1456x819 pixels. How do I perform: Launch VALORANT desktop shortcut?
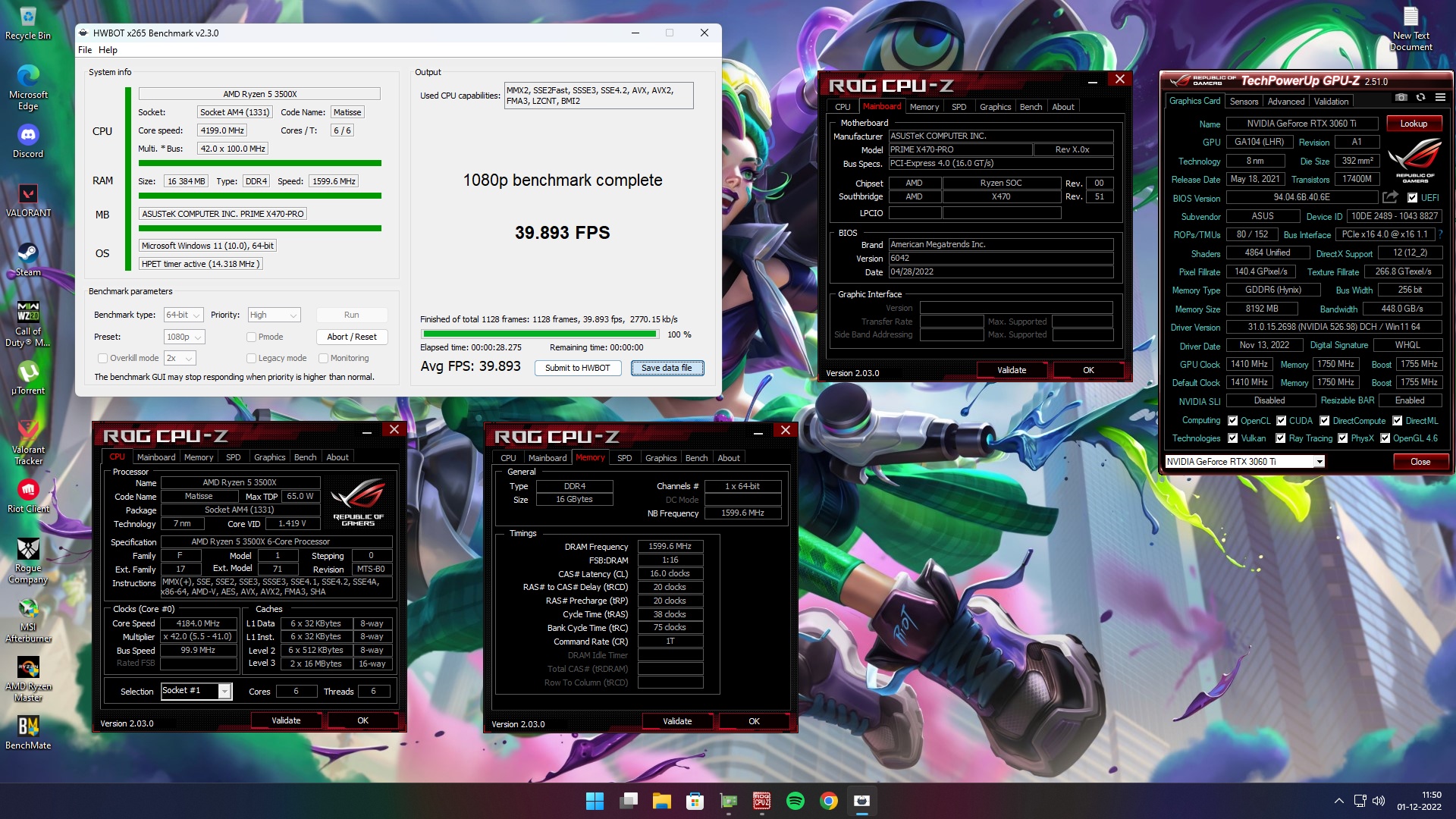28,200
